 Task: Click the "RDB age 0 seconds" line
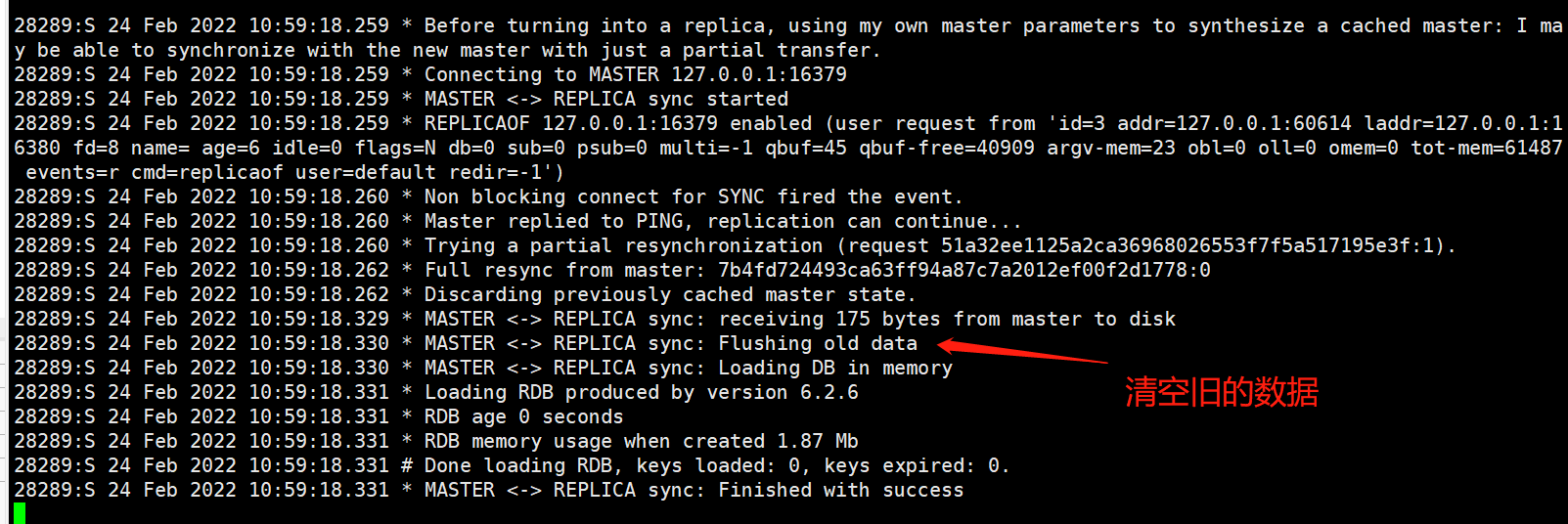523,416
